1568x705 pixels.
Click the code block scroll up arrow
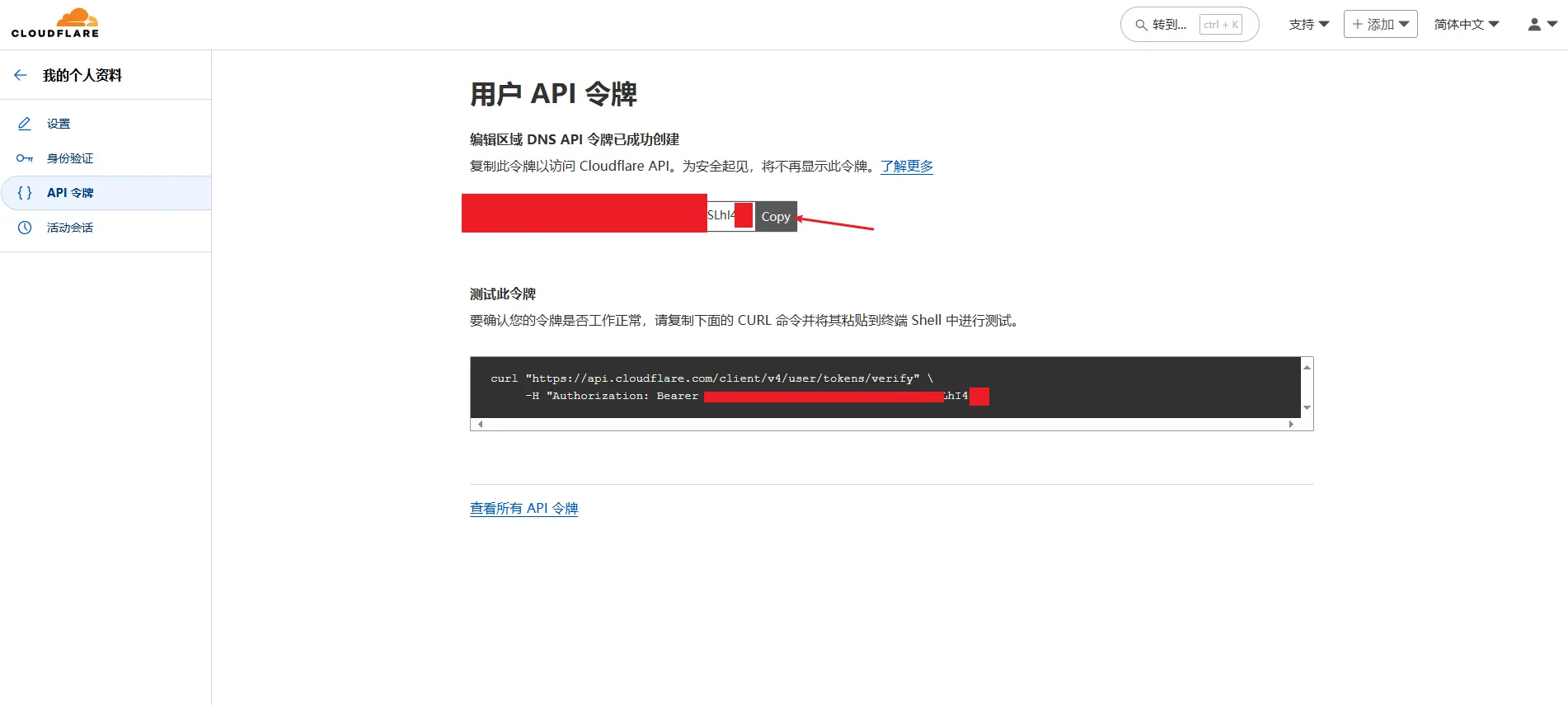coord(1307,367)
